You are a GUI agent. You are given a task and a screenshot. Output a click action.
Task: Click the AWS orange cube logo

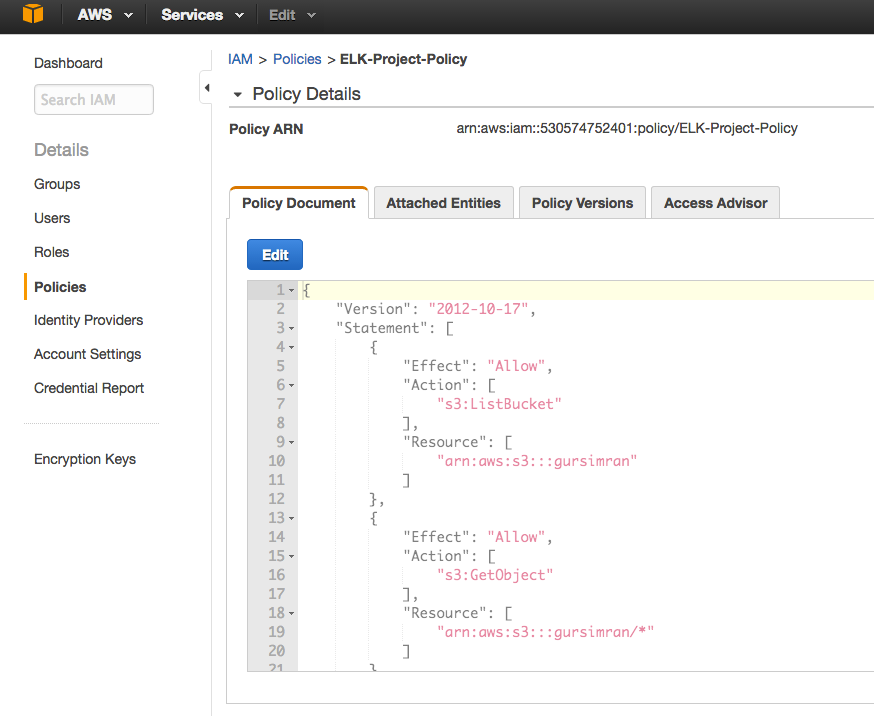(x=33, y=15)
